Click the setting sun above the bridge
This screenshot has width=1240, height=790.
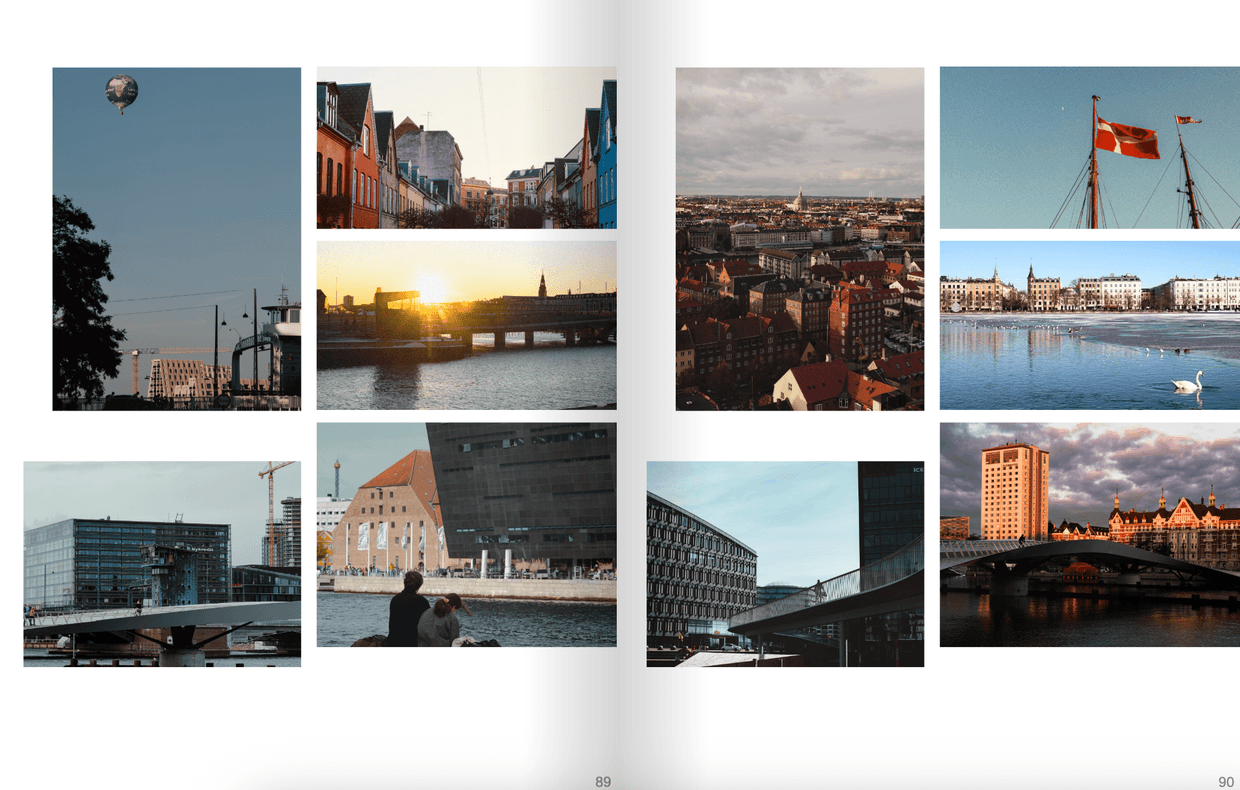(432, 289)
